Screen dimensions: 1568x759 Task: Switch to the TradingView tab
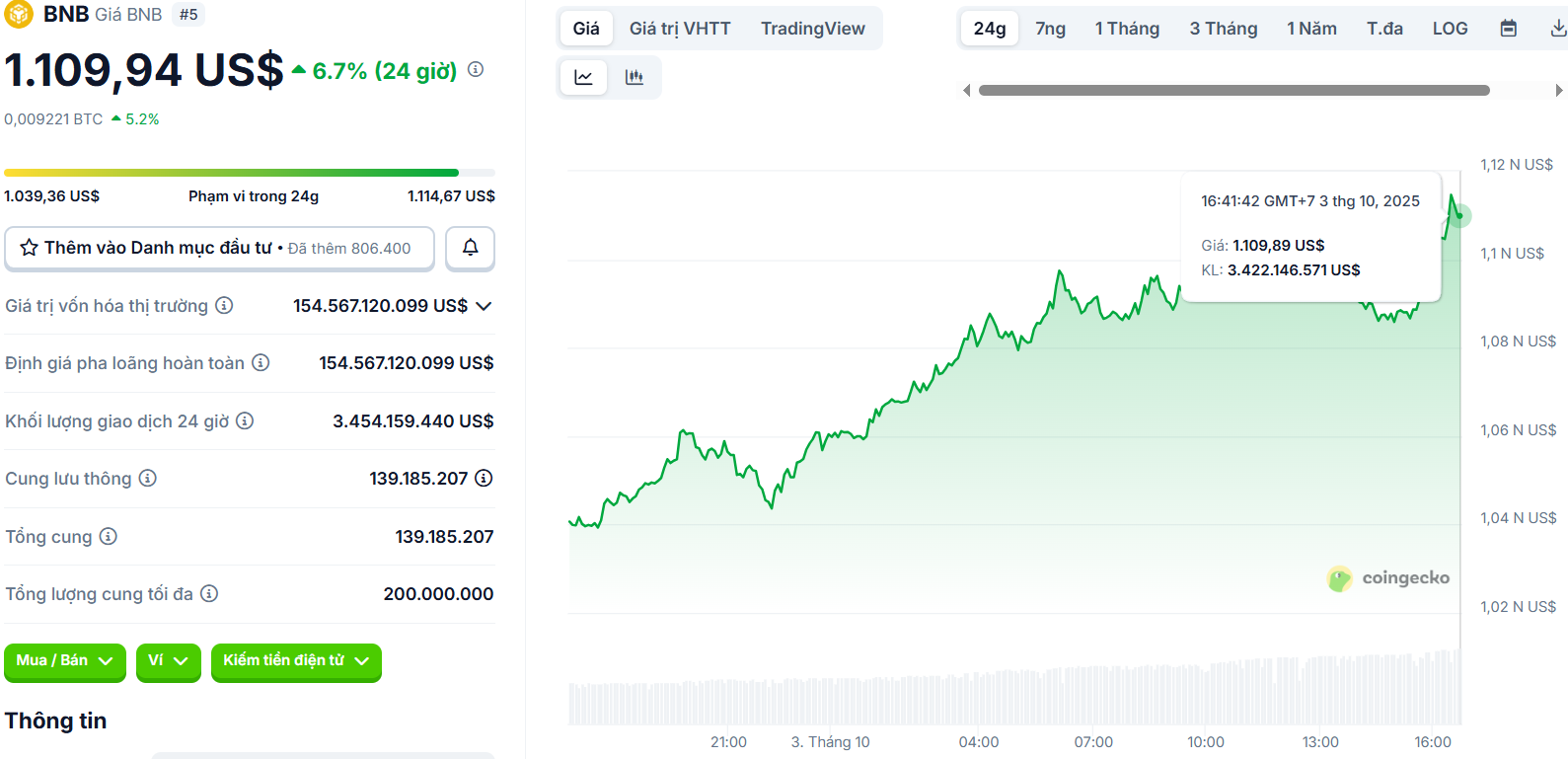click(x=812, y=29)
